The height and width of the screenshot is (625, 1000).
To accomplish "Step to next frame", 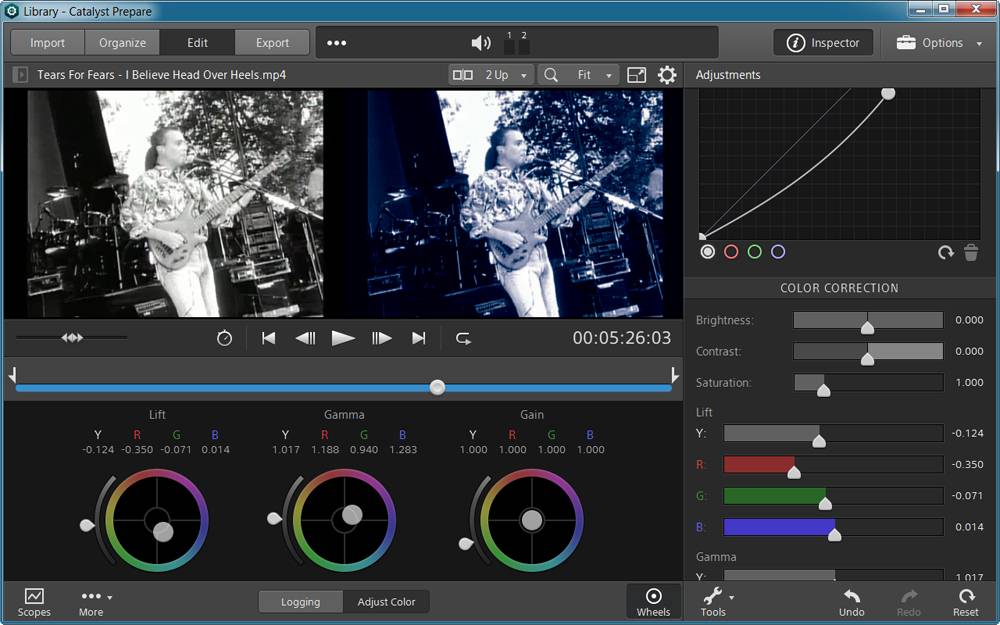I will [381, 338].
